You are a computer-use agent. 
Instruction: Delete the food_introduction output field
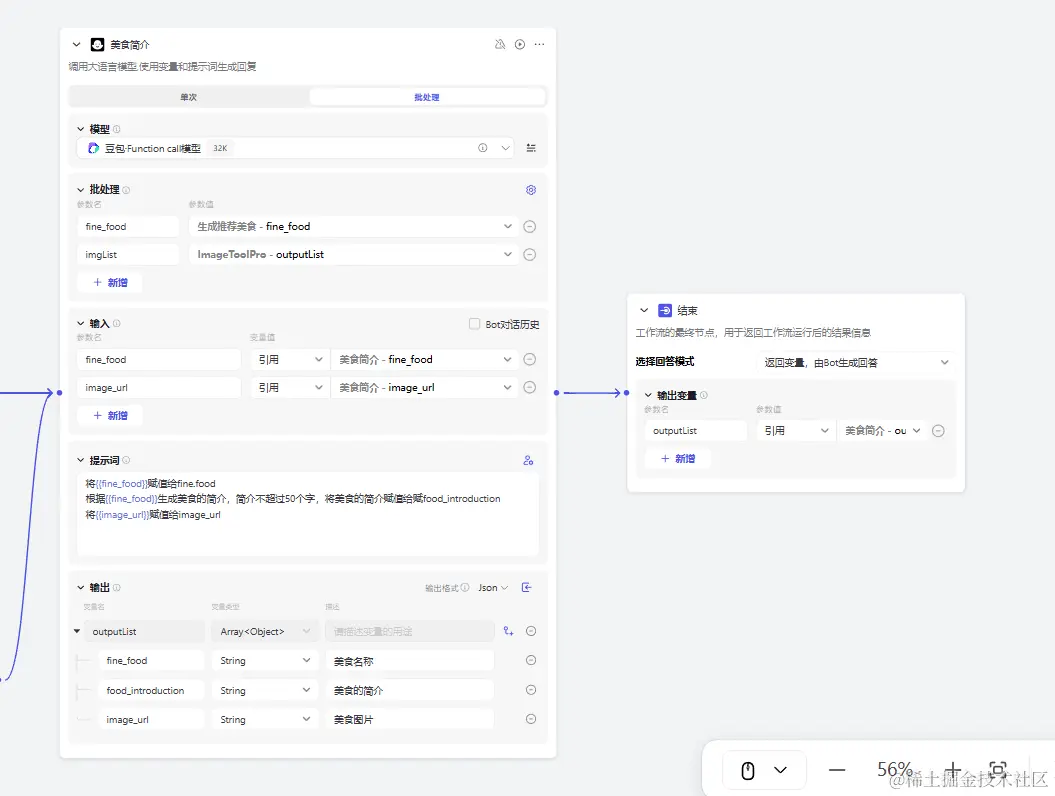click(x=531, y=690)
